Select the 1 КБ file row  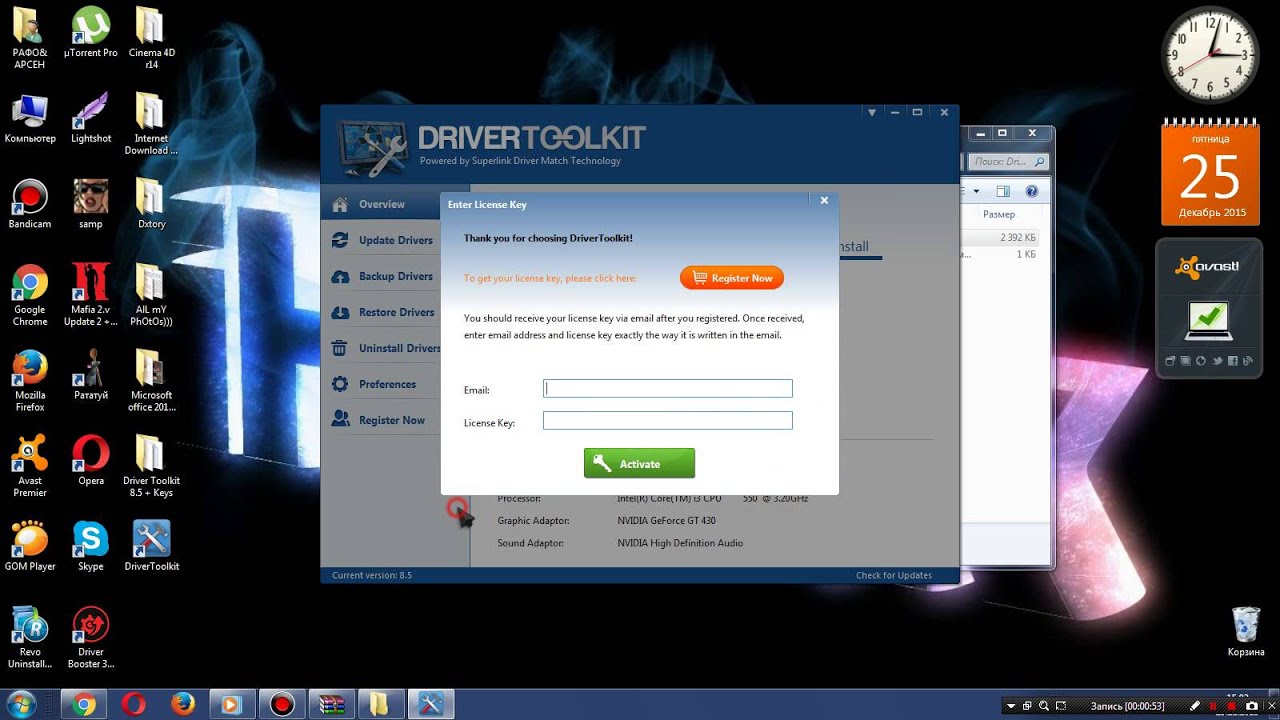(x=1000, y=255)
